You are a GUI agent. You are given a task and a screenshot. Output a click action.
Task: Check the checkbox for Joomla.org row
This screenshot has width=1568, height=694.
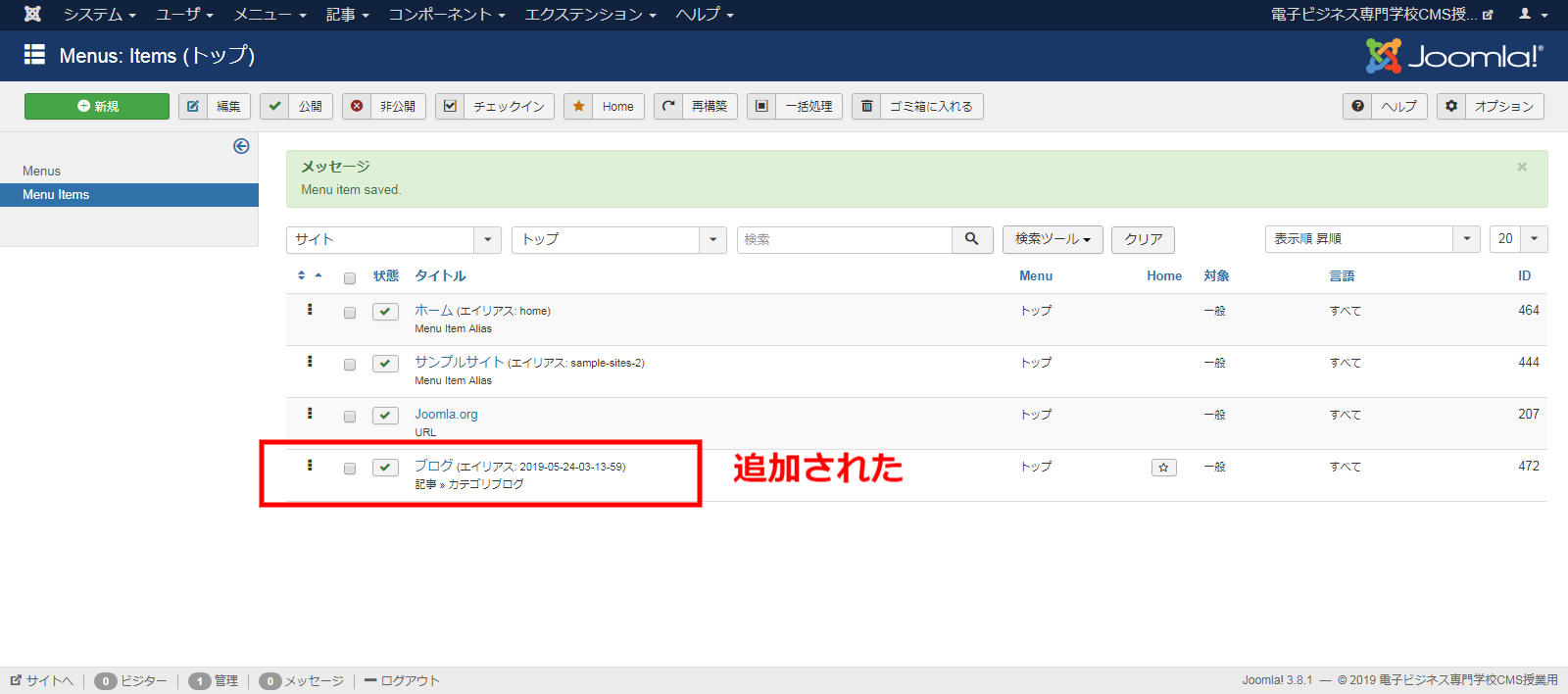pyautogui.click(x=350, y=417)
